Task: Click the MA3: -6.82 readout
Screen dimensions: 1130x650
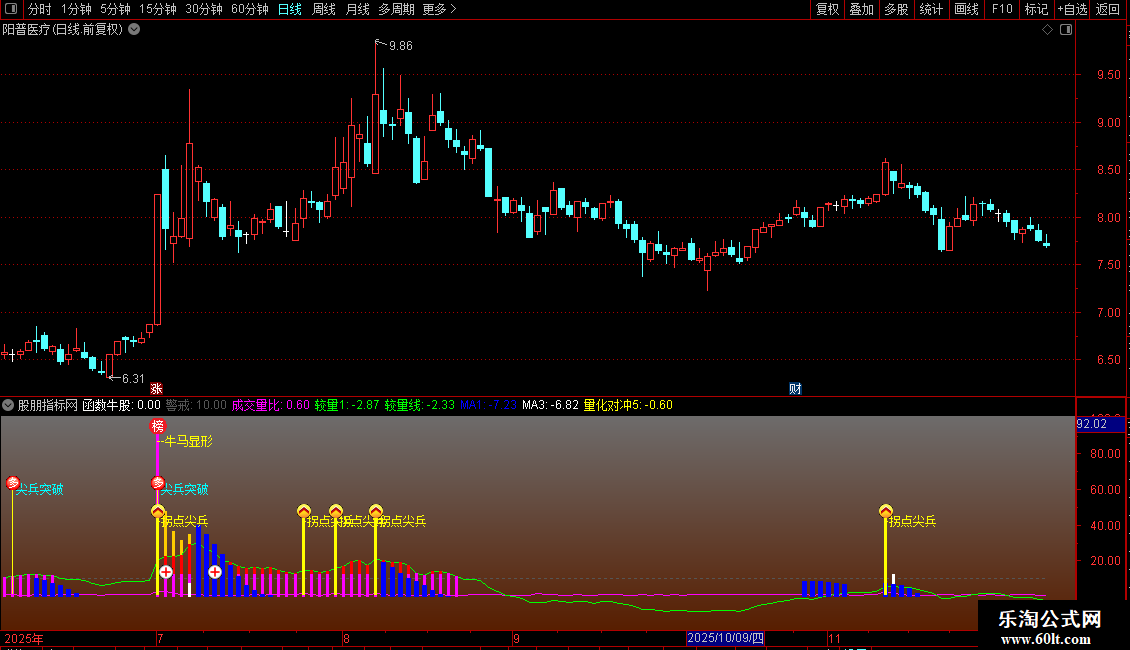Action: tap(551, 405)
